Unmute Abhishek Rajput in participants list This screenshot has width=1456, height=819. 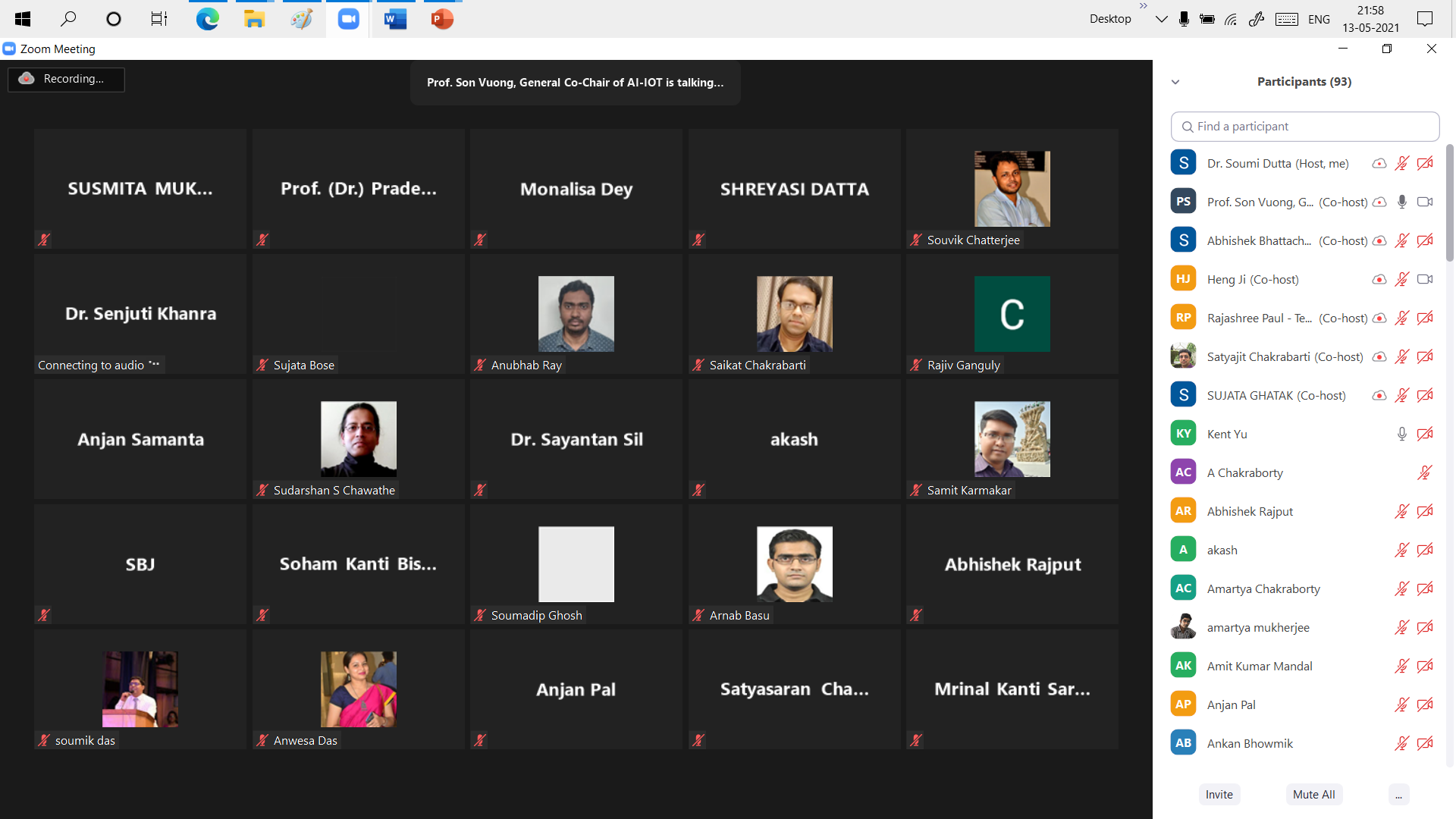(x=1402, y=511)
